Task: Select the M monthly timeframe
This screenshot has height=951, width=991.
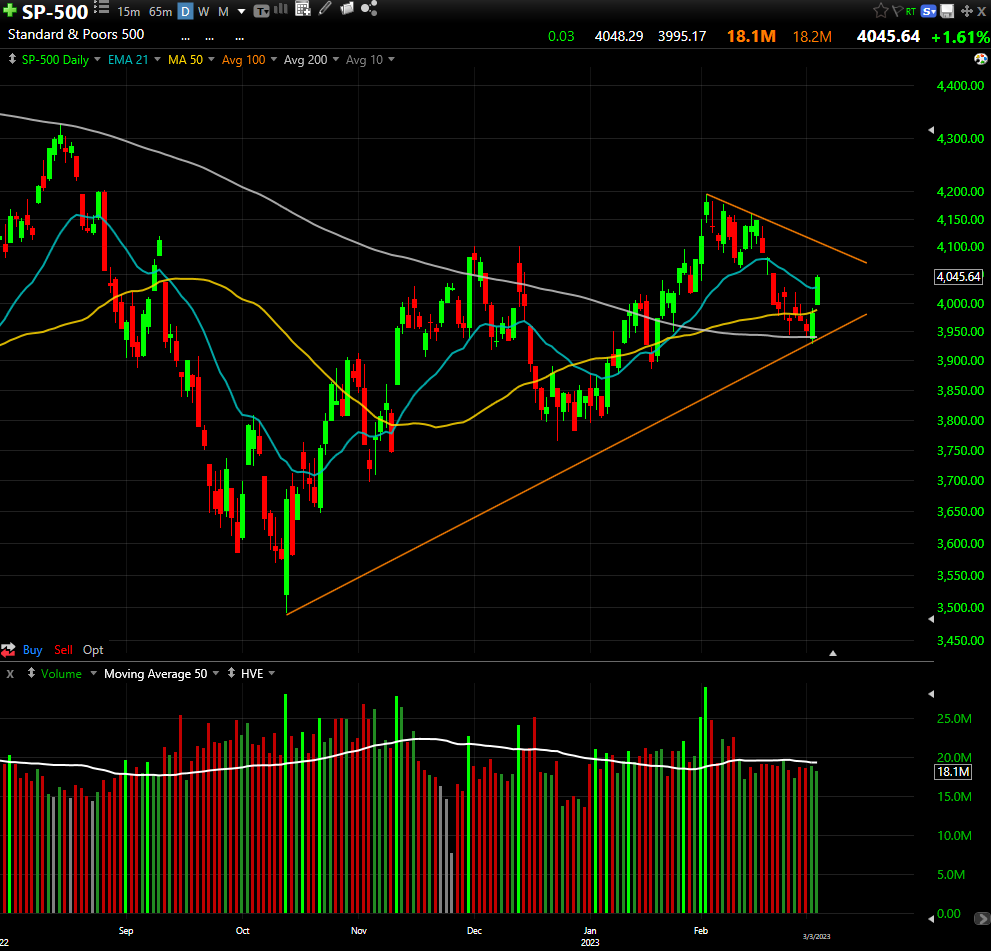Action: click(x=223, y=11)
